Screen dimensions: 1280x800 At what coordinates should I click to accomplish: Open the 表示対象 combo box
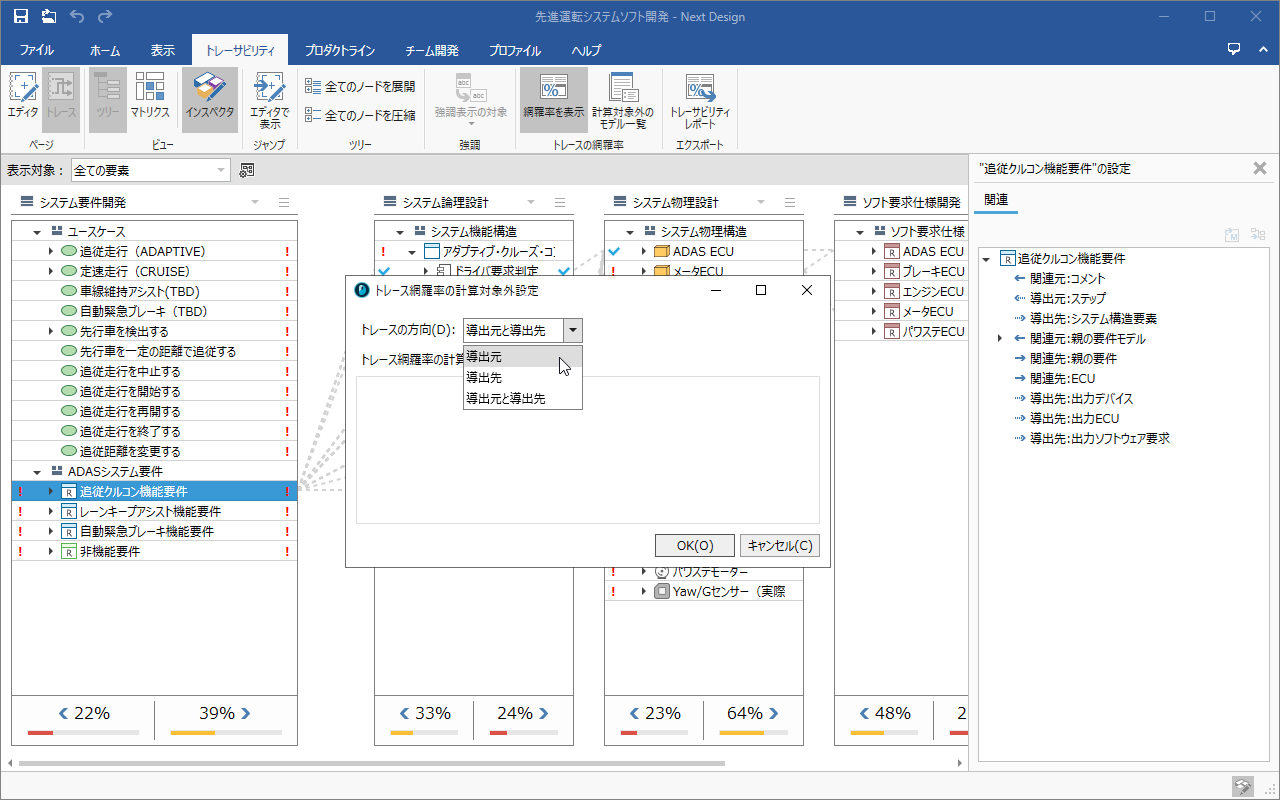[x=150, y=170]
